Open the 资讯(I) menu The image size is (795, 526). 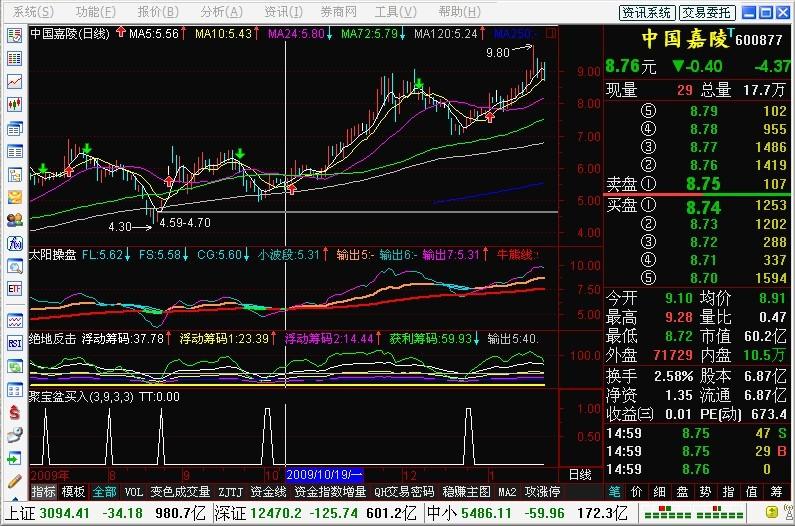(x=283, y=11)
